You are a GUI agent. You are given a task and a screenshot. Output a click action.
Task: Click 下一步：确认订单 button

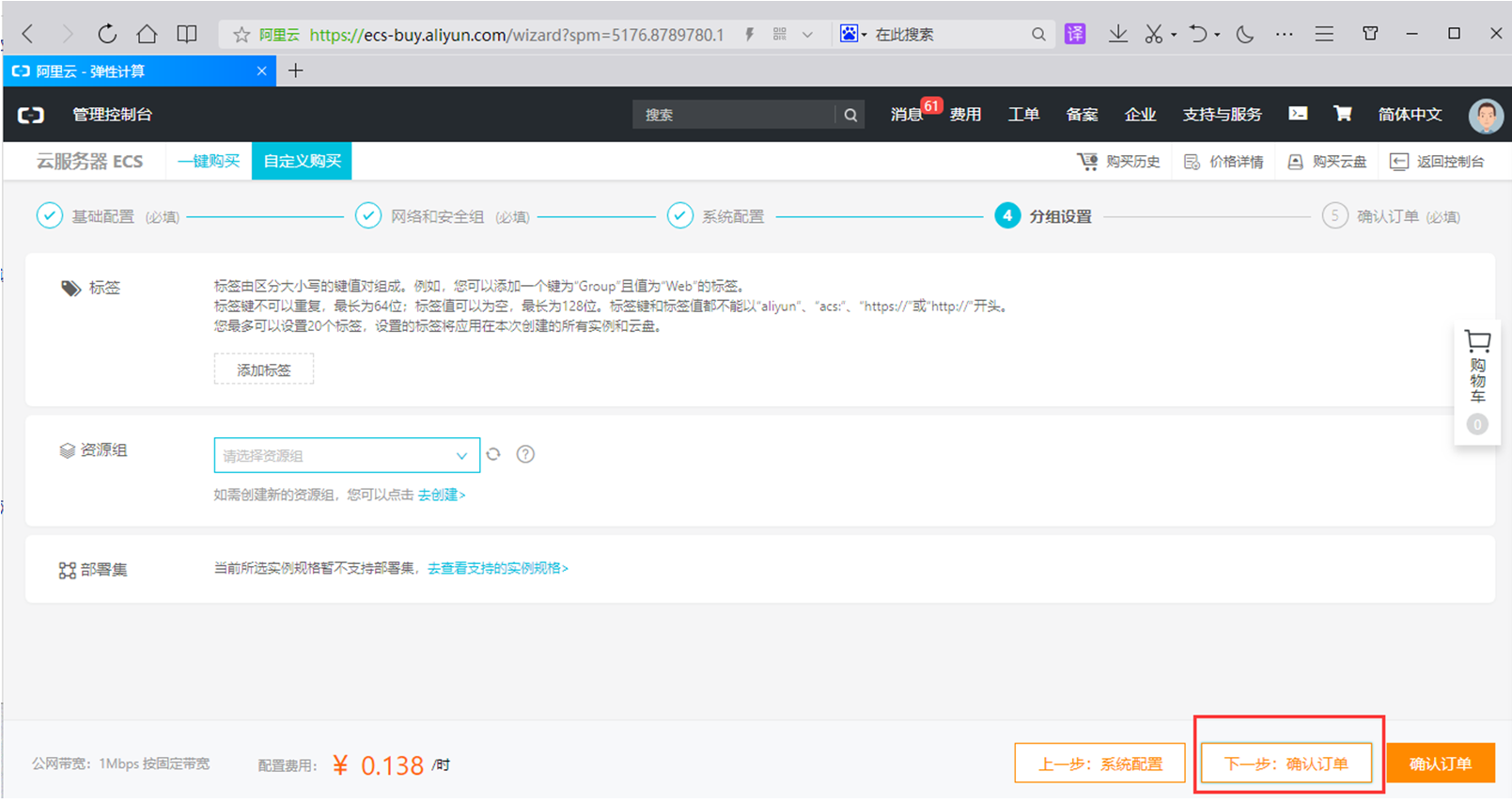1286,764
